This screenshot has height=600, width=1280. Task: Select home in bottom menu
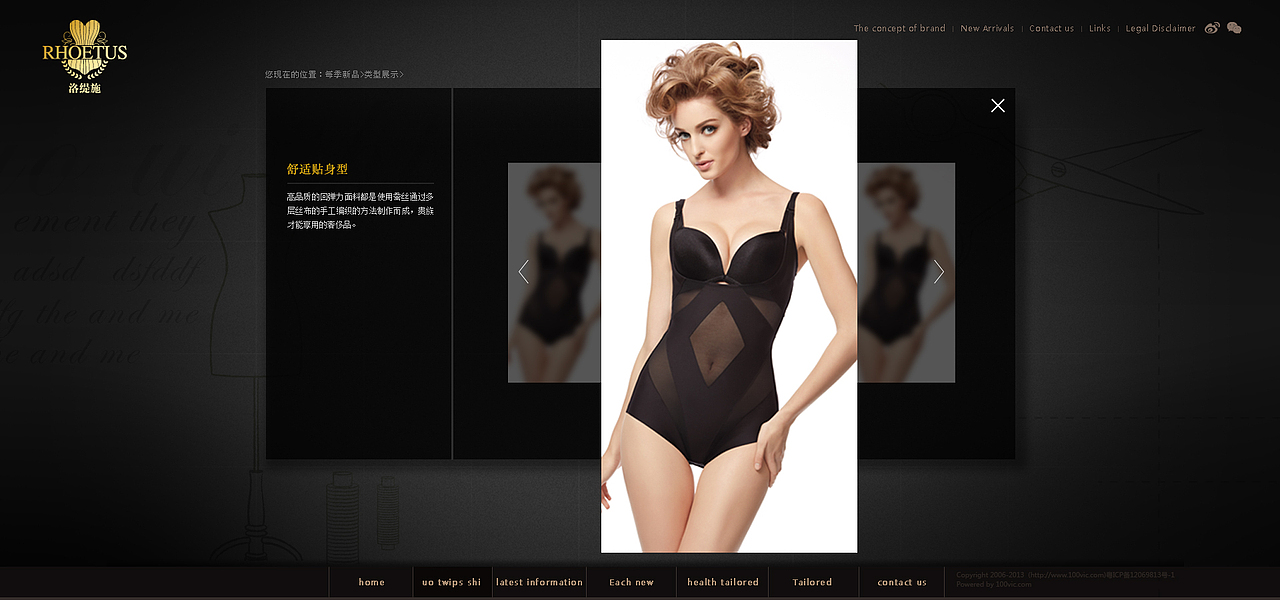click(371, 582)
